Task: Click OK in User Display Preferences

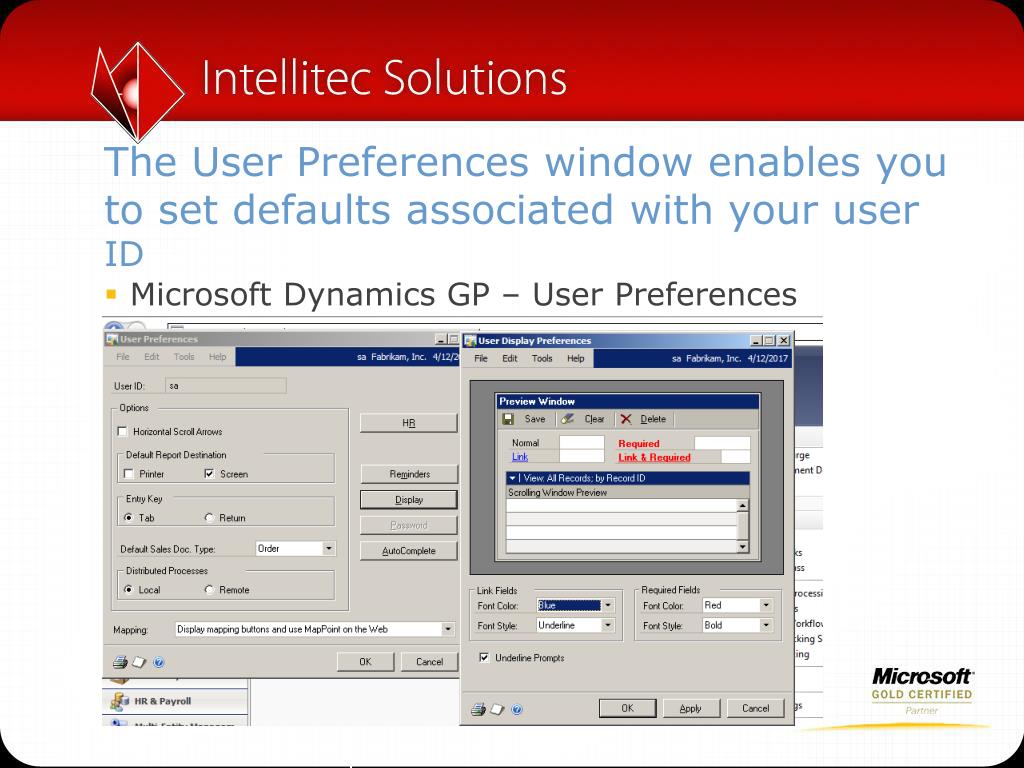Action: (x=627, y=709)
